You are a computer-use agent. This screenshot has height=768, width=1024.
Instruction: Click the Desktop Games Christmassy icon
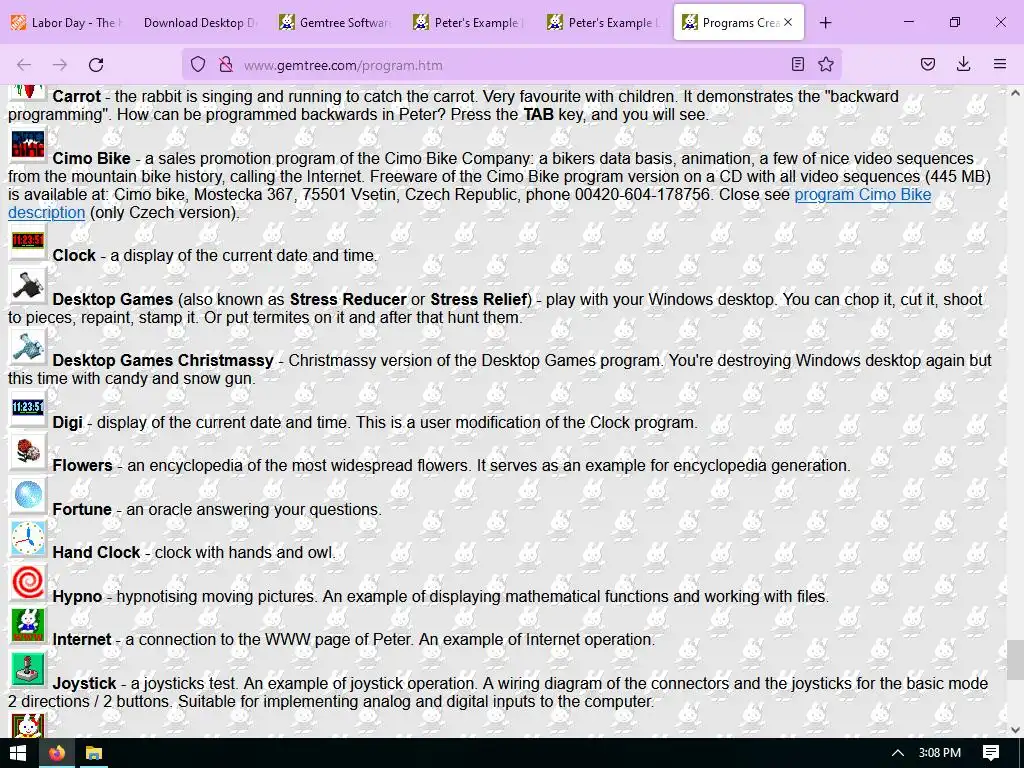point(28,347)
